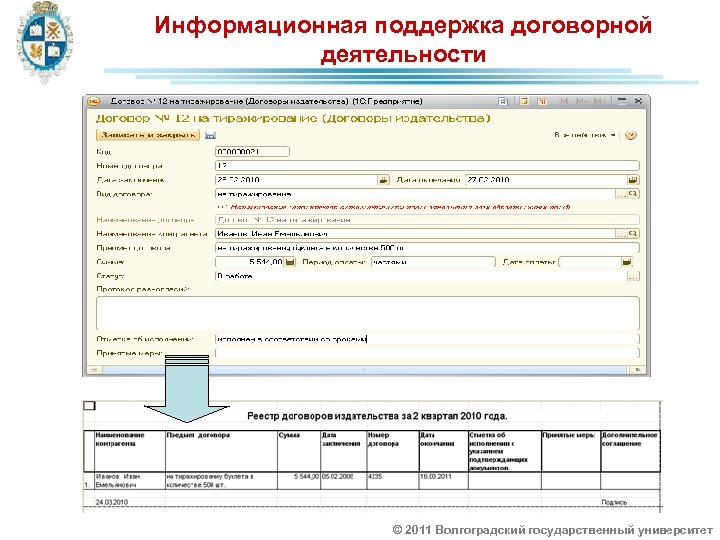Click the calculator icon in title bar
This screenshot has width=720, height=540.
[524, 101]
